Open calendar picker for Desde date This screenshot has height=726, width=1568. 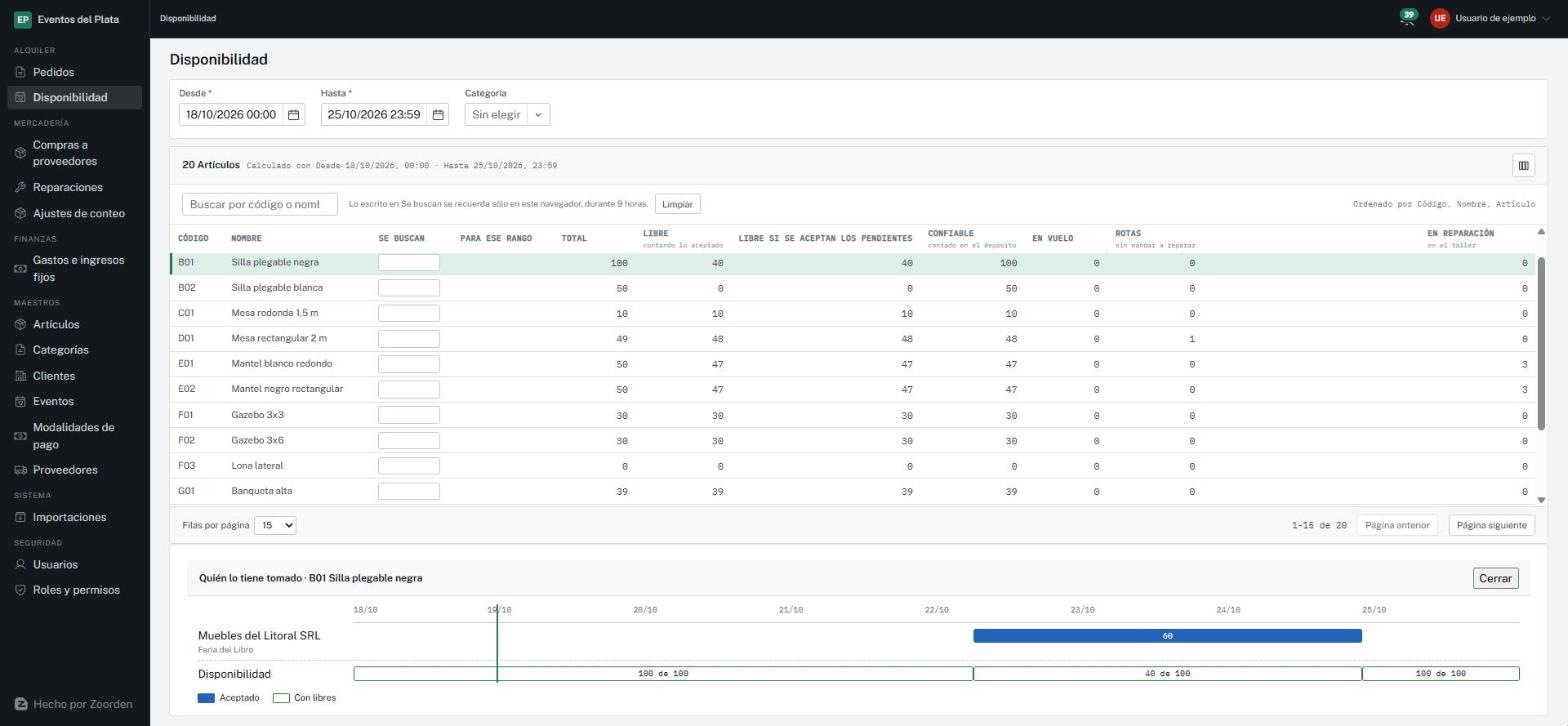click(294, 115)
